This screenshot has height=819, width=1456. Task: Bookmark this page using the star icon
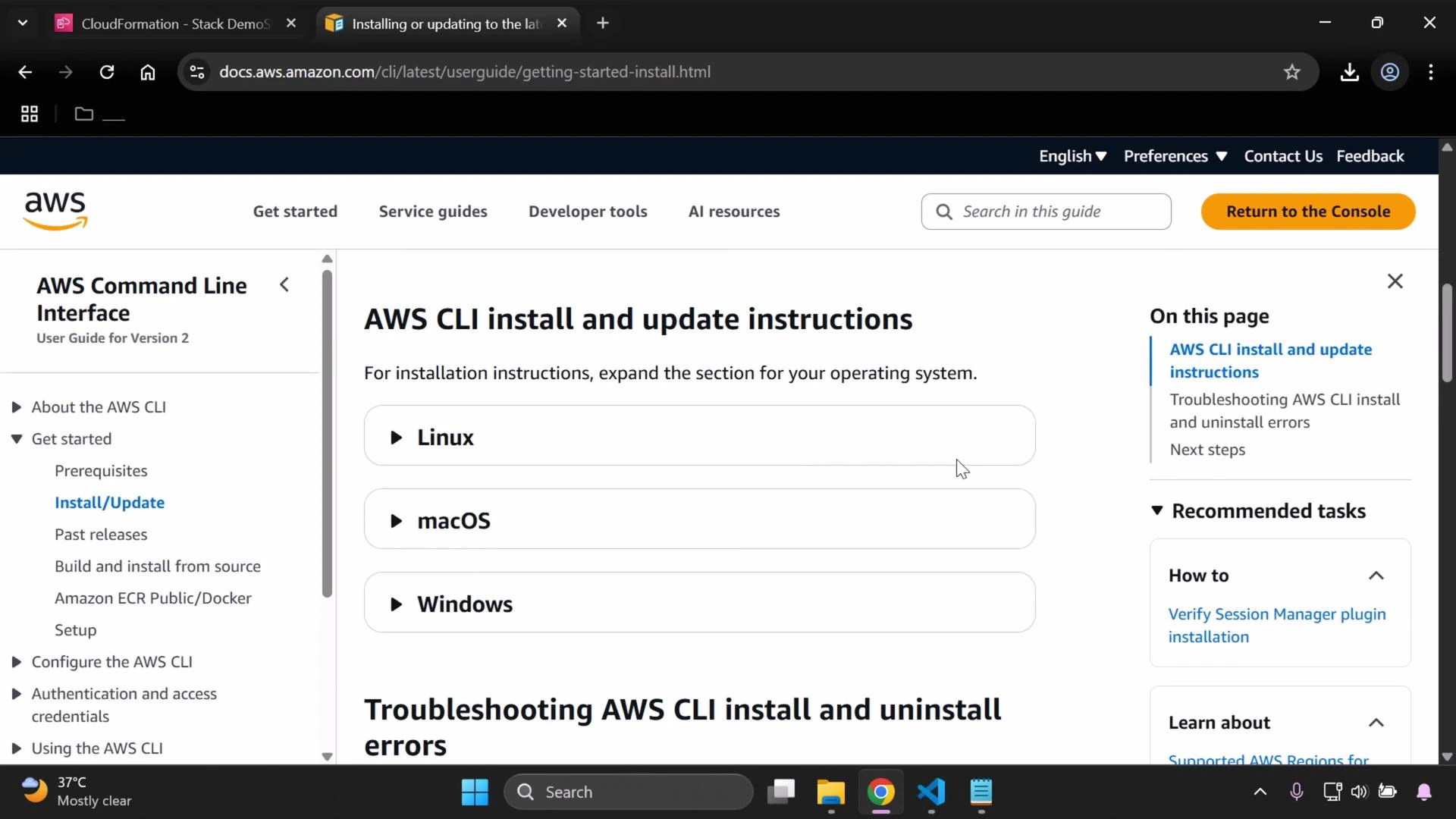click(1291, 71)
